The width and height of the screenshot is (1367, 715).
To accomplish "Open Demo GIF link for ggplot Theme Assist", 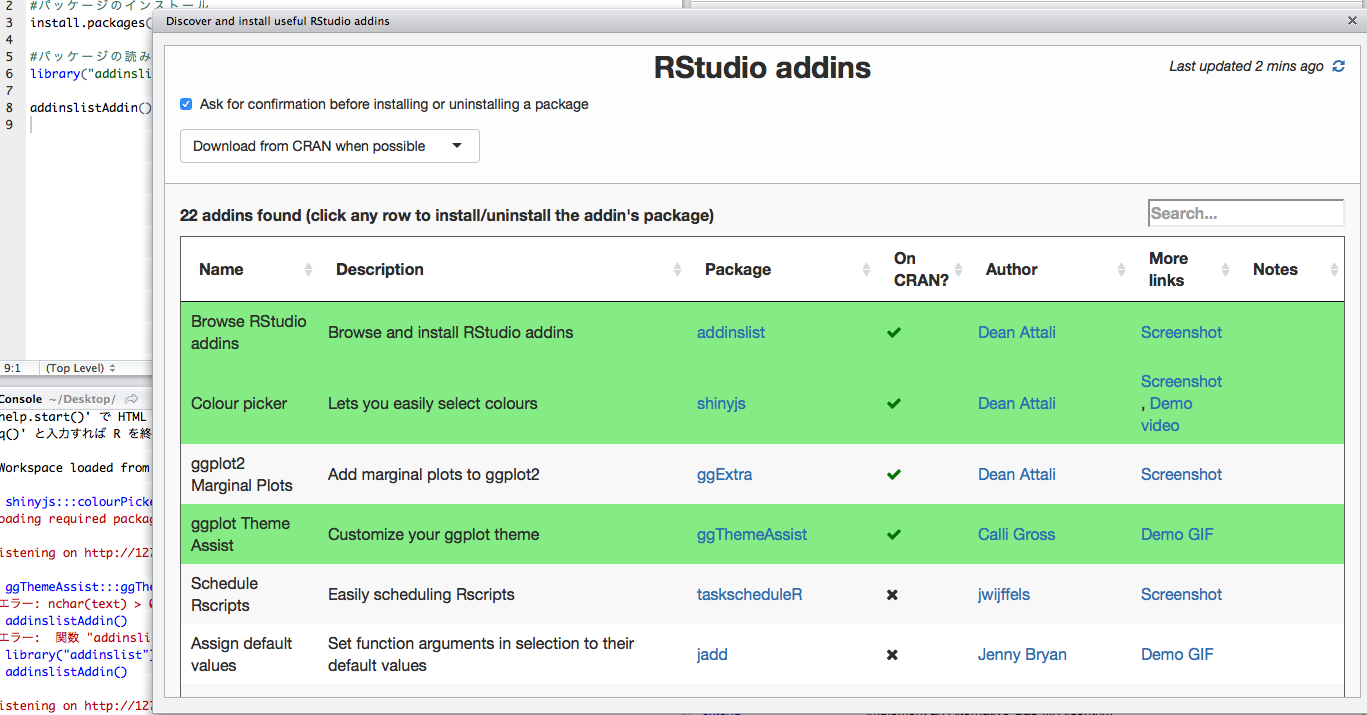I will click(x=1177, y=534).
